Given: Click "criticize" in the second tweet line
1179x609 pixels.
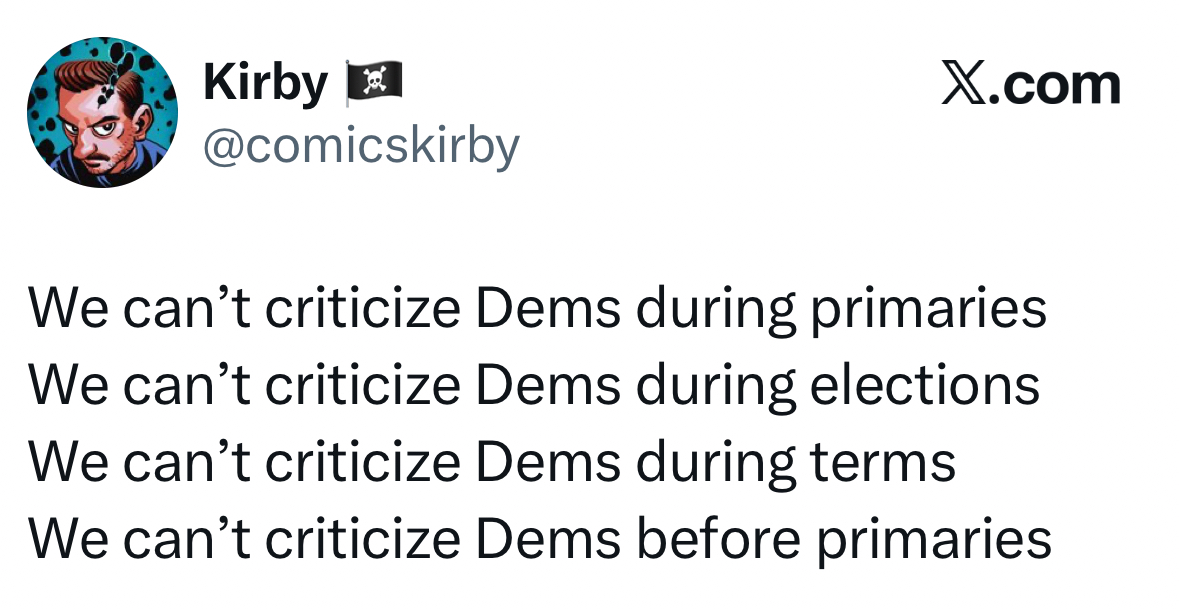Looking at the screenshot, I should coord(363,386).
